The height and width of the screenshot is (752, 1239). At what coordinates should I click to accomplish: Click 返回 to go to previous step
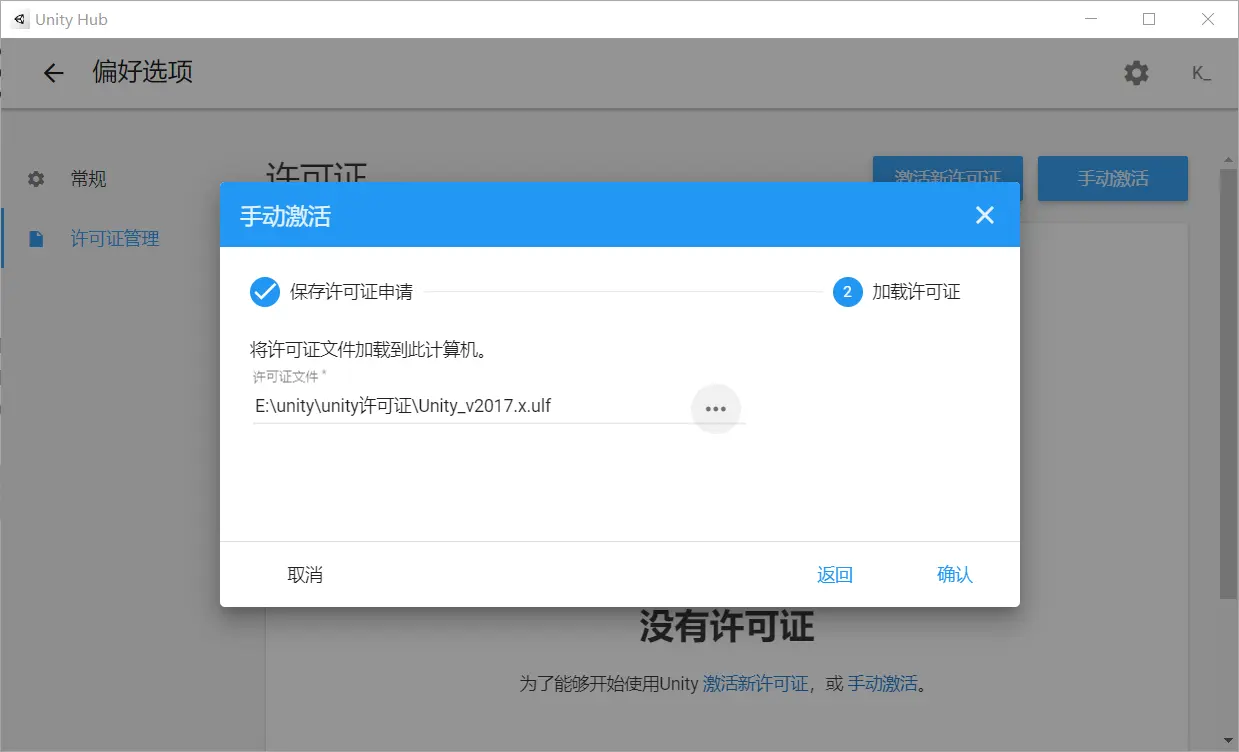coord(835,575)
